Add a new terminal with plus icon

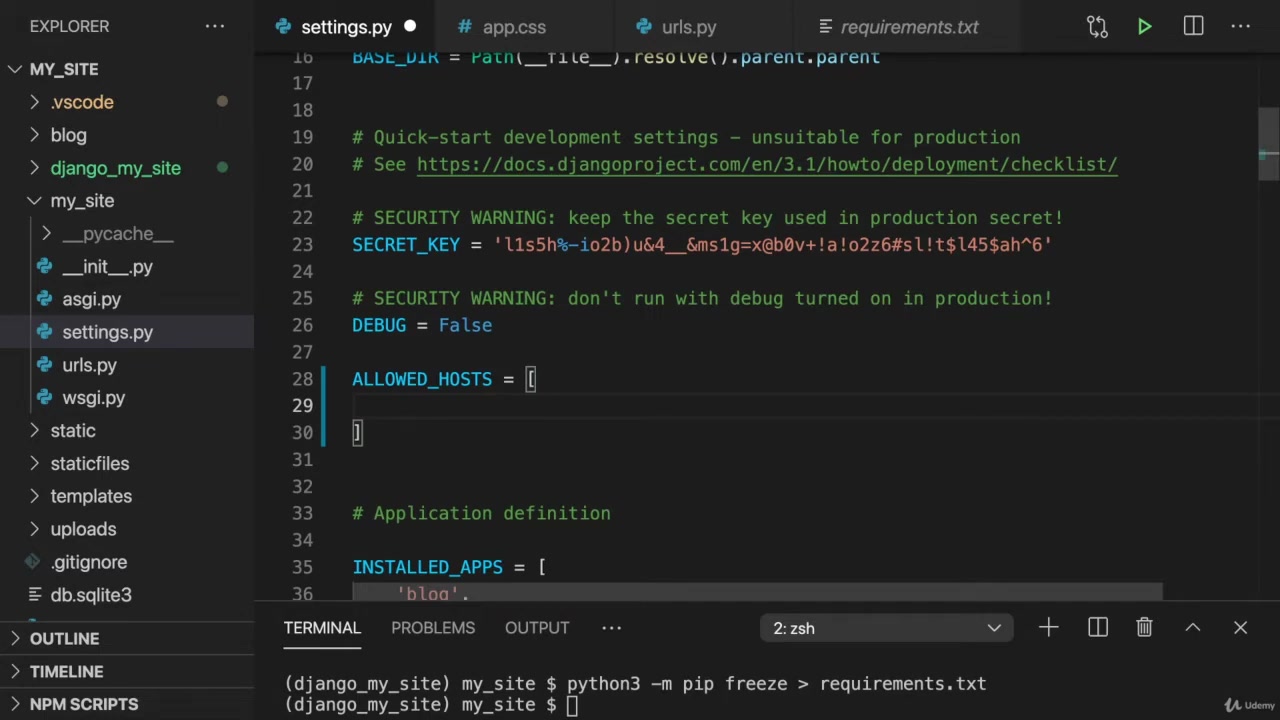point(1048,628)
